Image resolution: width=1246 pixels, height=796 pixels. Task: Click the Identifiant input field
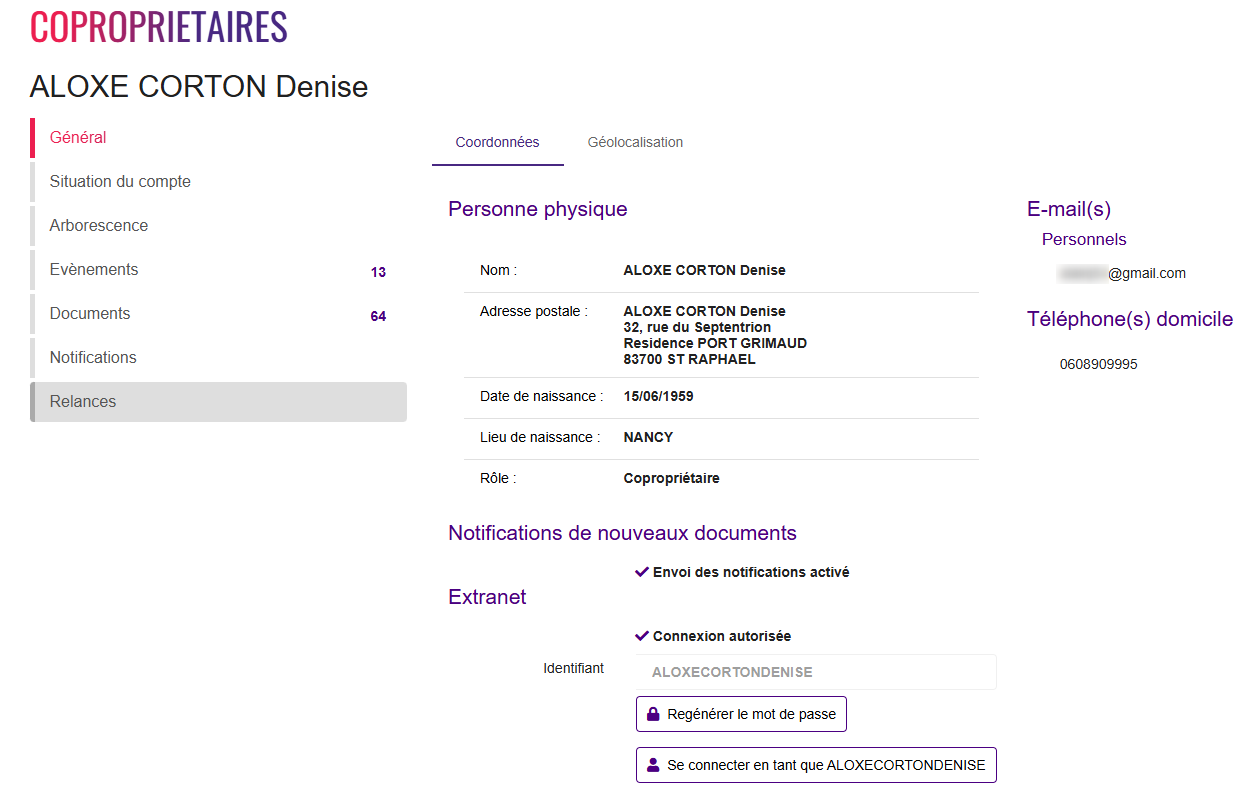pyautogui.click(x=816, y=673)
